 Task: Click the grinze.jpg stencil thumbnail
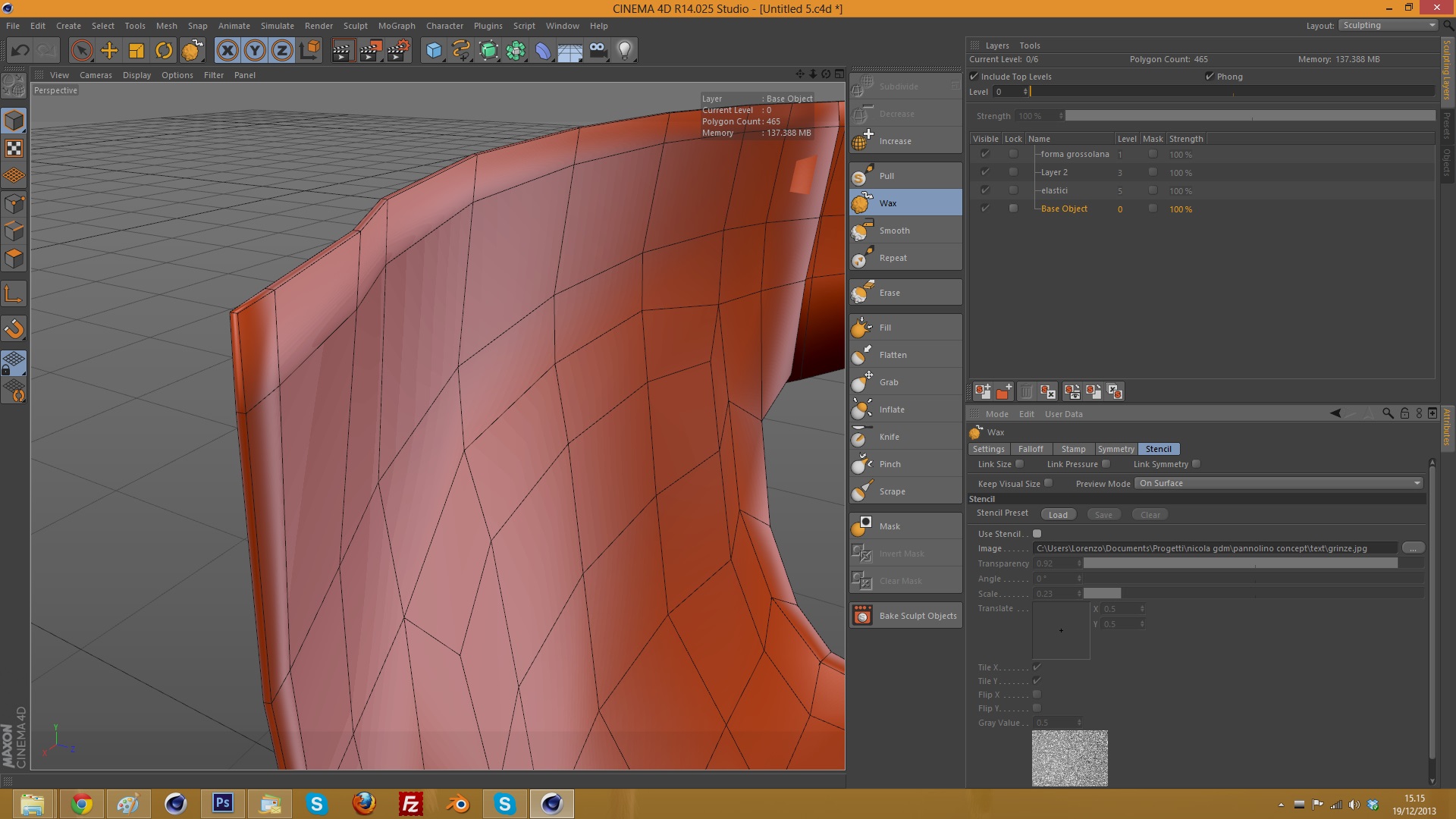1069,758
